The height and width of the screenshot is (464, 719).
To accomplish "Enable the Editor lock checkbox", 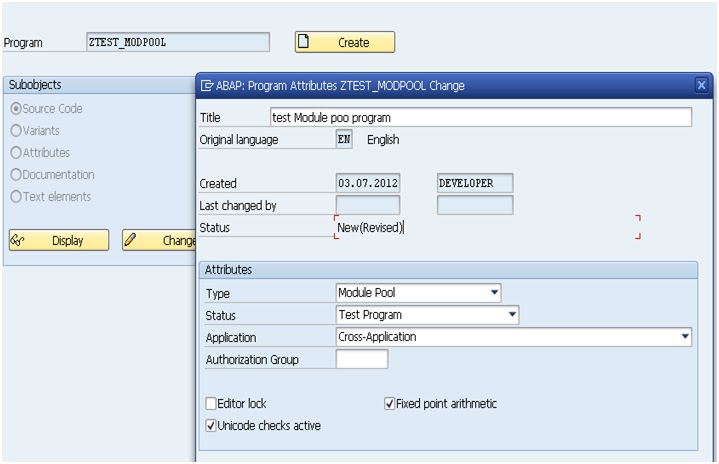I will click(x=211, y=403).
